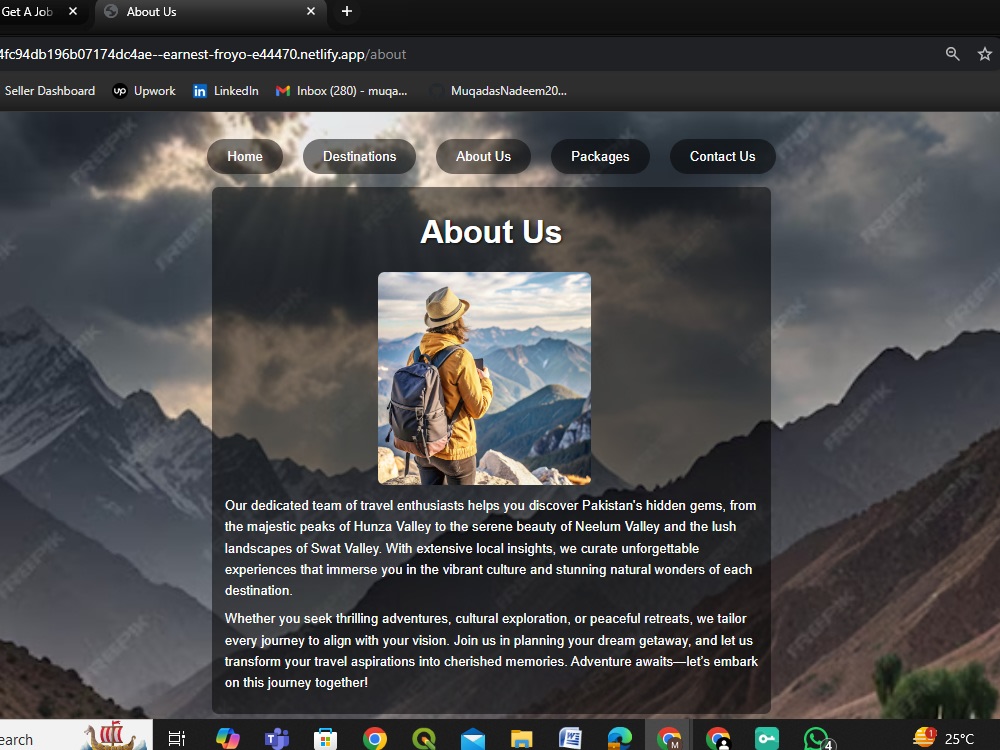Open the Gmail Inbox (280) bookmark
This screenshot has height=750, width=1000.
pos(341,91)
